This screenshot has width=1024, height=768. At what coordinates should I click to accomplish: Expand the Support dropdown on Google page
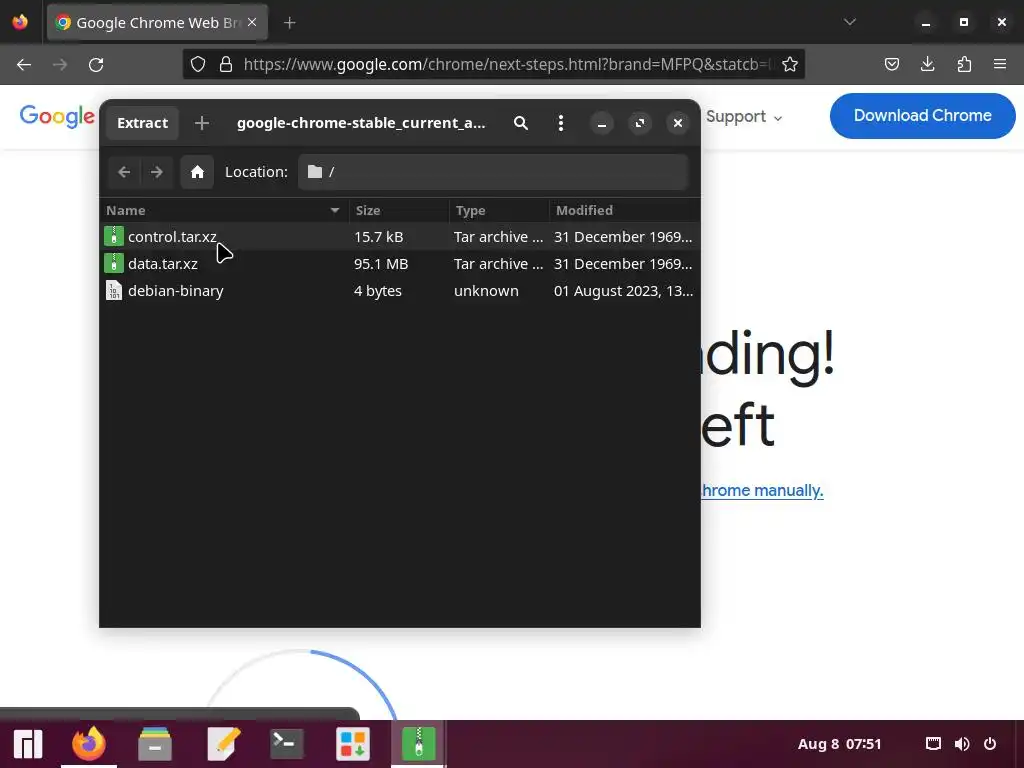pyautogui.click(x=743, y=117)
